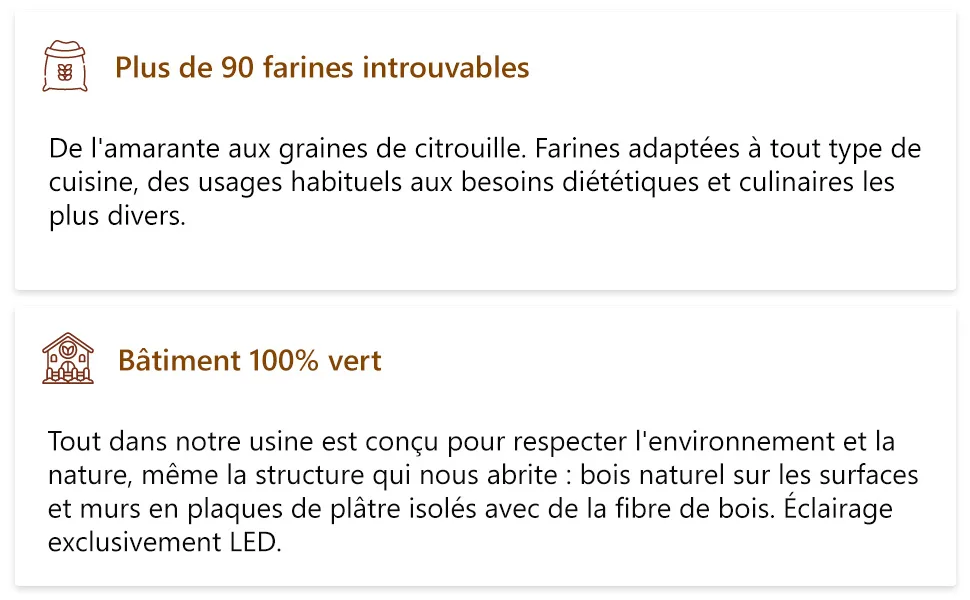Image resolution: width=970 pixels, height=600 pixels.
Task: Click the number "90" in the first heading
Action: click(238, 67)
